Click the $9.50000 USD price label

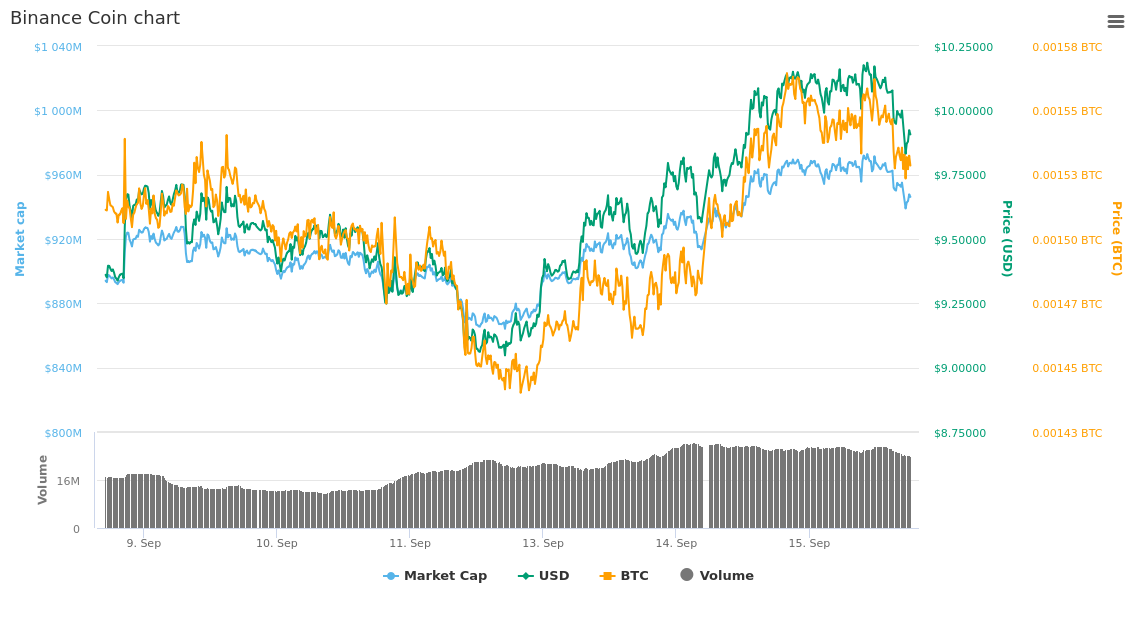click(x=960, y=240)
